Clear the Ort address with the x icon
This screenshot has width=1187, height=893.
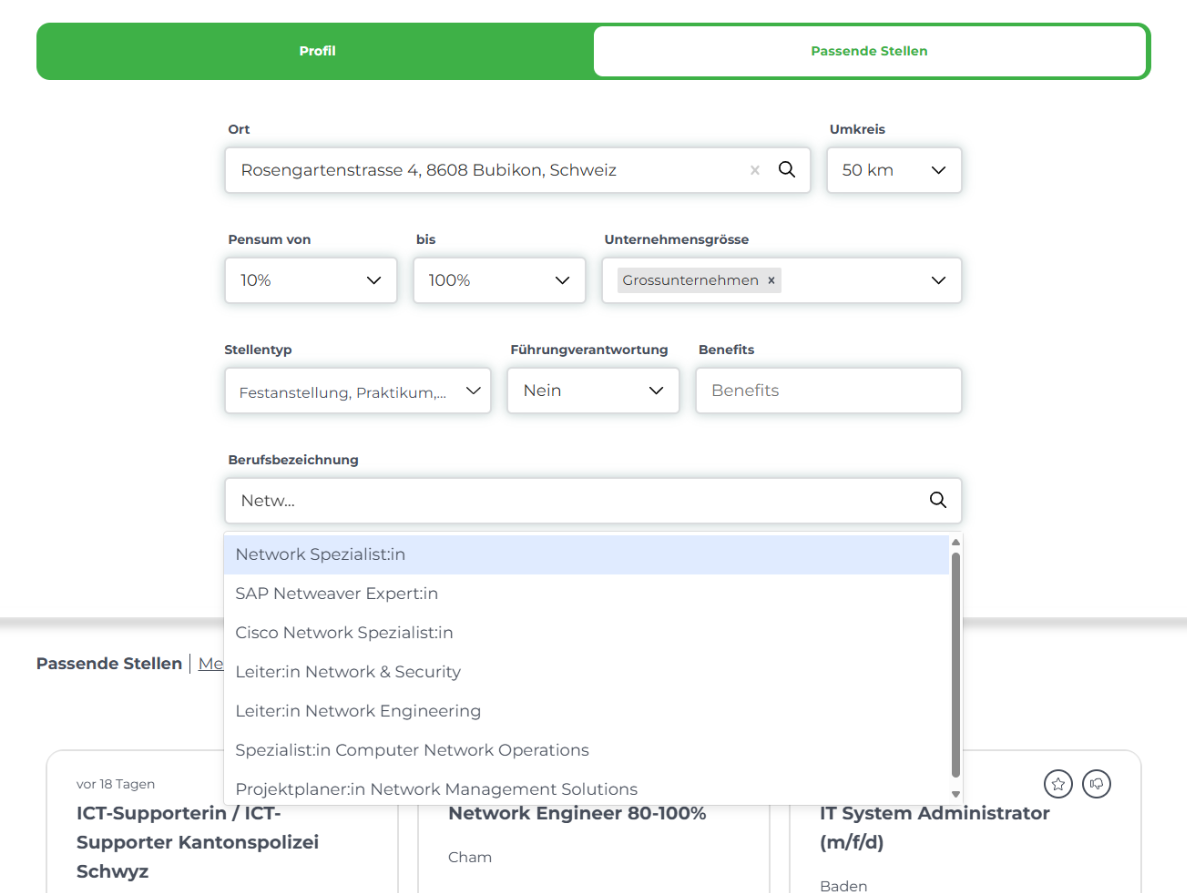pyautogui.click(x=755, y=171)
